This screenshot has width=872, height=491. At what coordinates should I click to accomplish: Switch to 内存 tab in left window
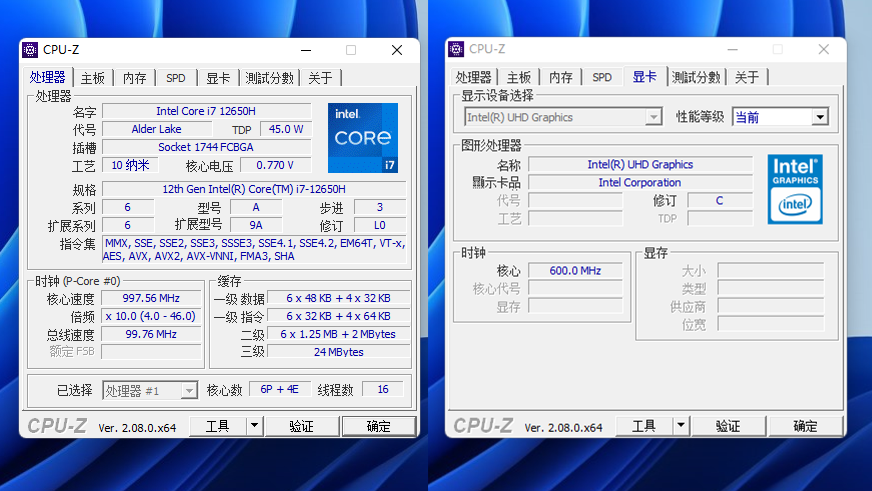[135, 78]
